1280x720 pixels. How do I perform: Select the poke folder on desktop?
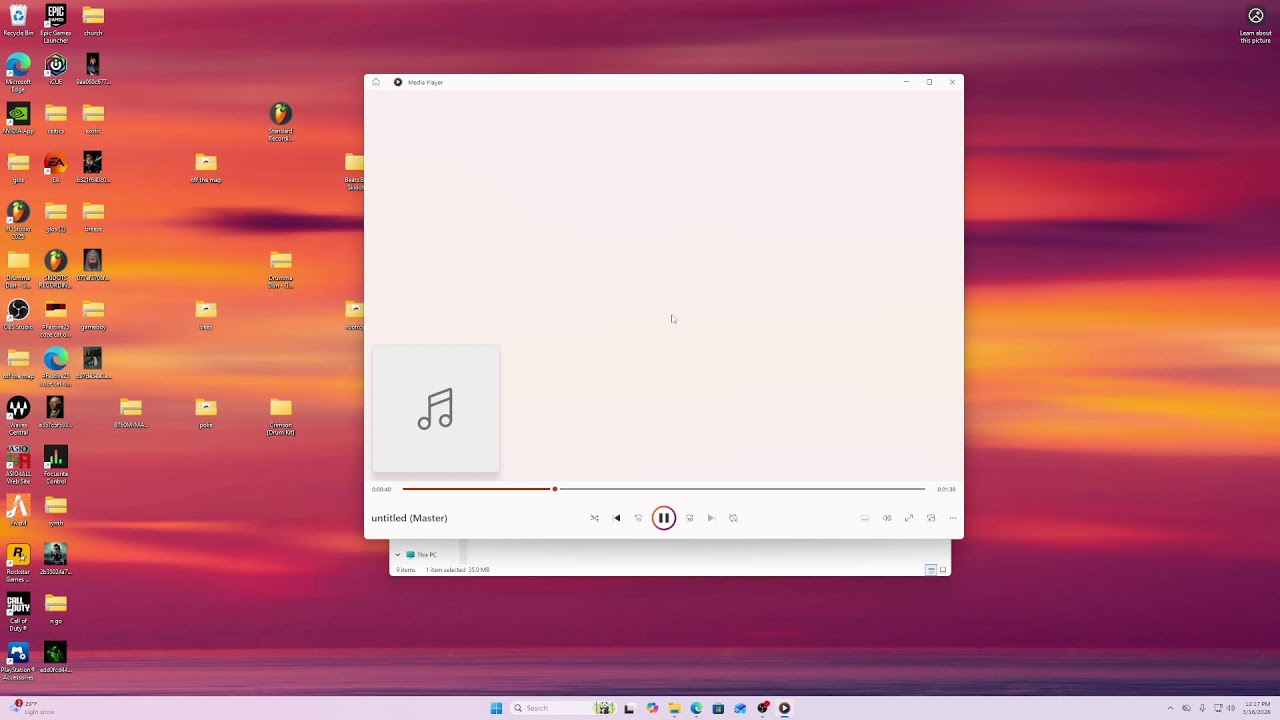point(206,412)
